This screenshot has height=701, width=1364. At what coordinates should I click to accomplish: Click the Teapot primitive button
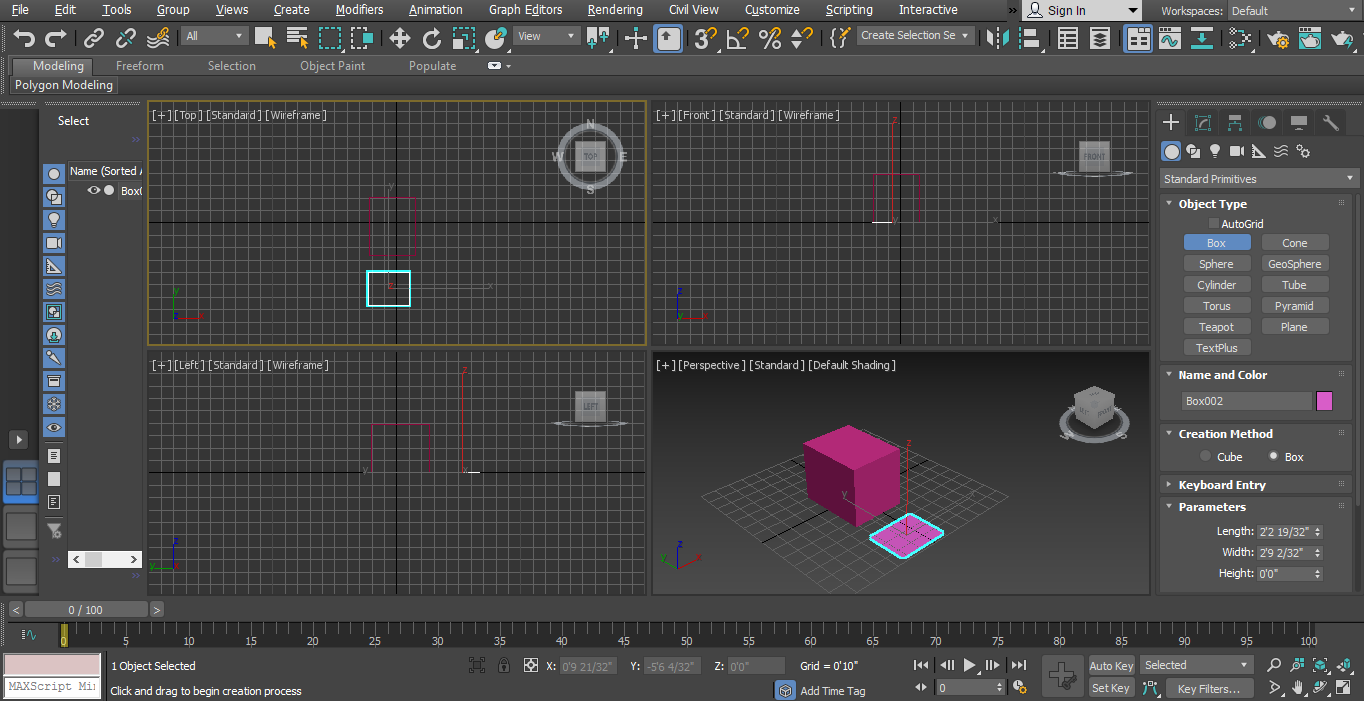[1217, 326]
